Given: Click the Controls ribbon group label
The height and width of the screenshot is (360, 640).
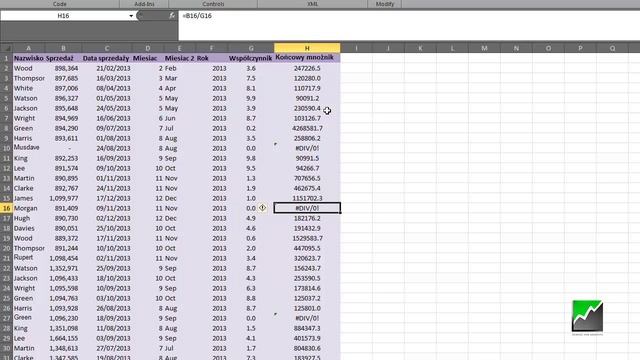Looking at the screenshot, I should click(x=213, y=4).
